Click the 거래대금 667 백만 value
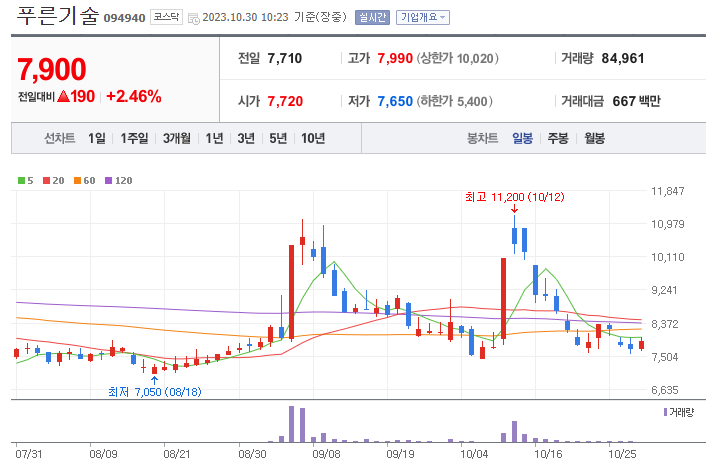The height and width of the screenshot is (473, 706). pos(636,101)
